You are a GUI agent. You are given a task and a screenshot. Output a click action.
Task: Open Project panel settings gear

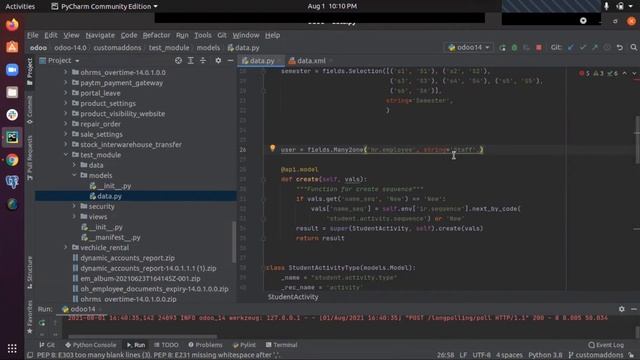point(218,60)
